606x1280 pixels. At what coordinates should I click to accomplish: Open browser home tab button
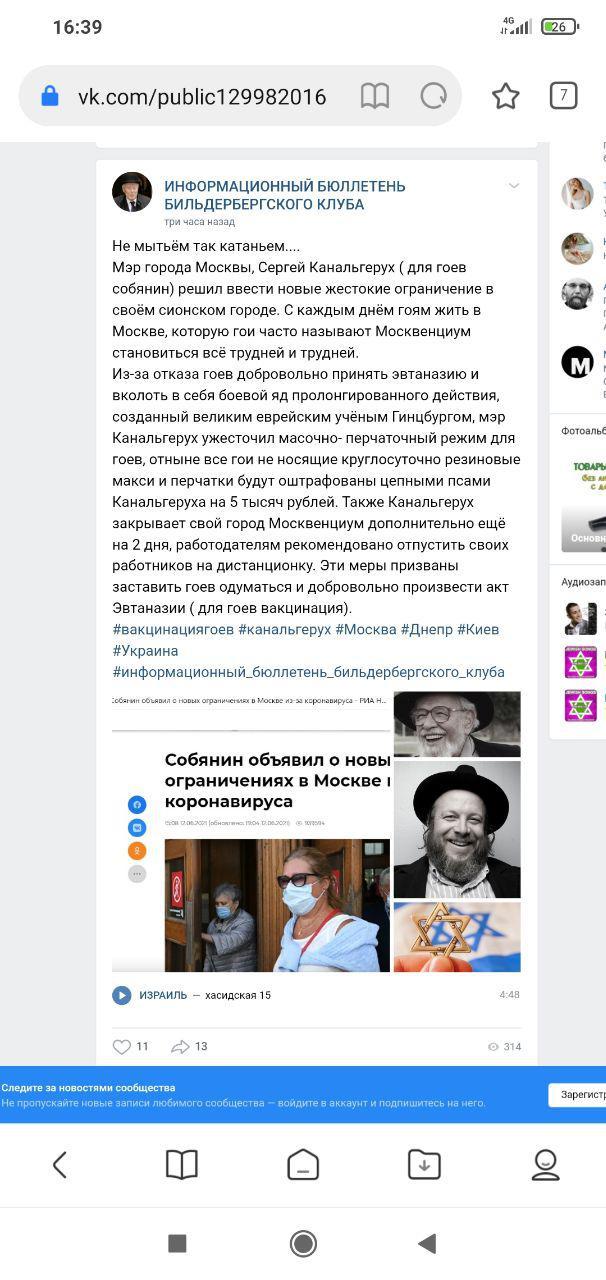(303, 1164)
